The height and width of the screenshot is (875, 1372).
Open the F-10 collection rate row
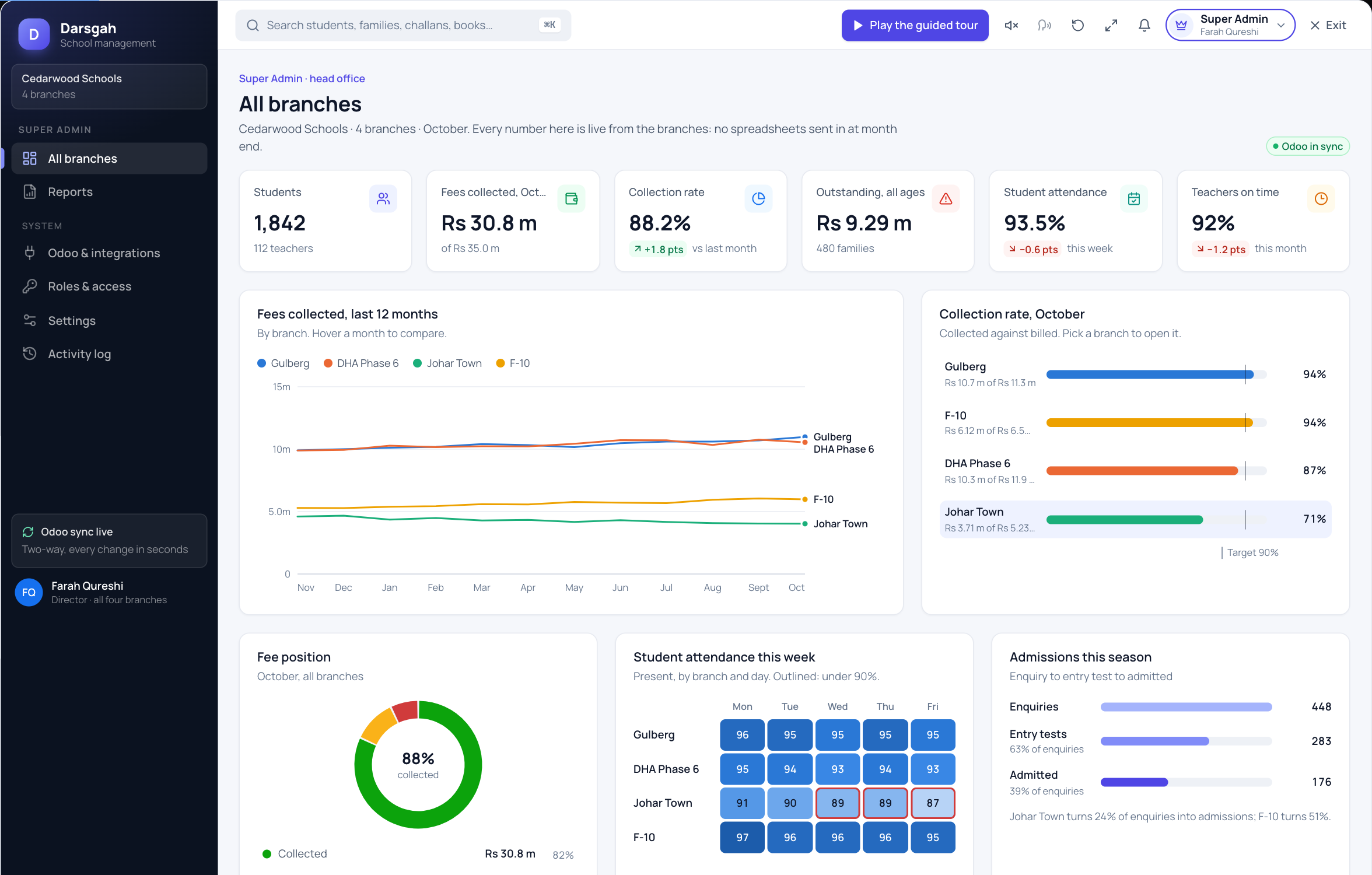(x=1135, y=423)
